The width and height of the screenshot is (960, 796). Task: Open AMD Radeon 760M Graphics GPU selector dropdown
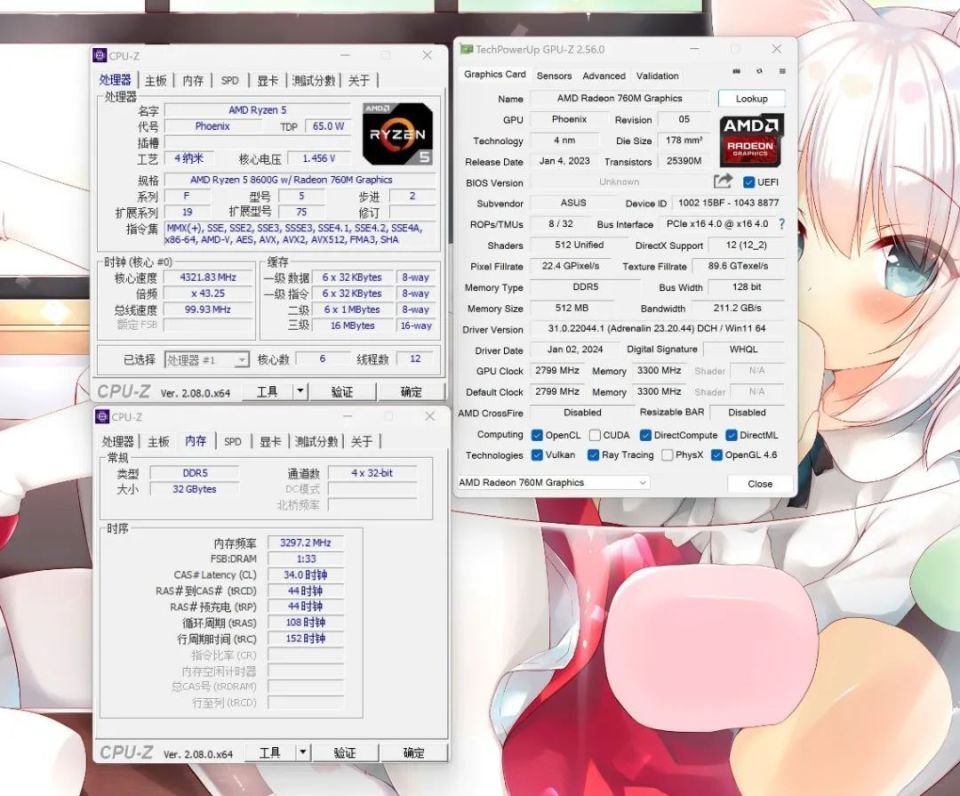point(553,482)
